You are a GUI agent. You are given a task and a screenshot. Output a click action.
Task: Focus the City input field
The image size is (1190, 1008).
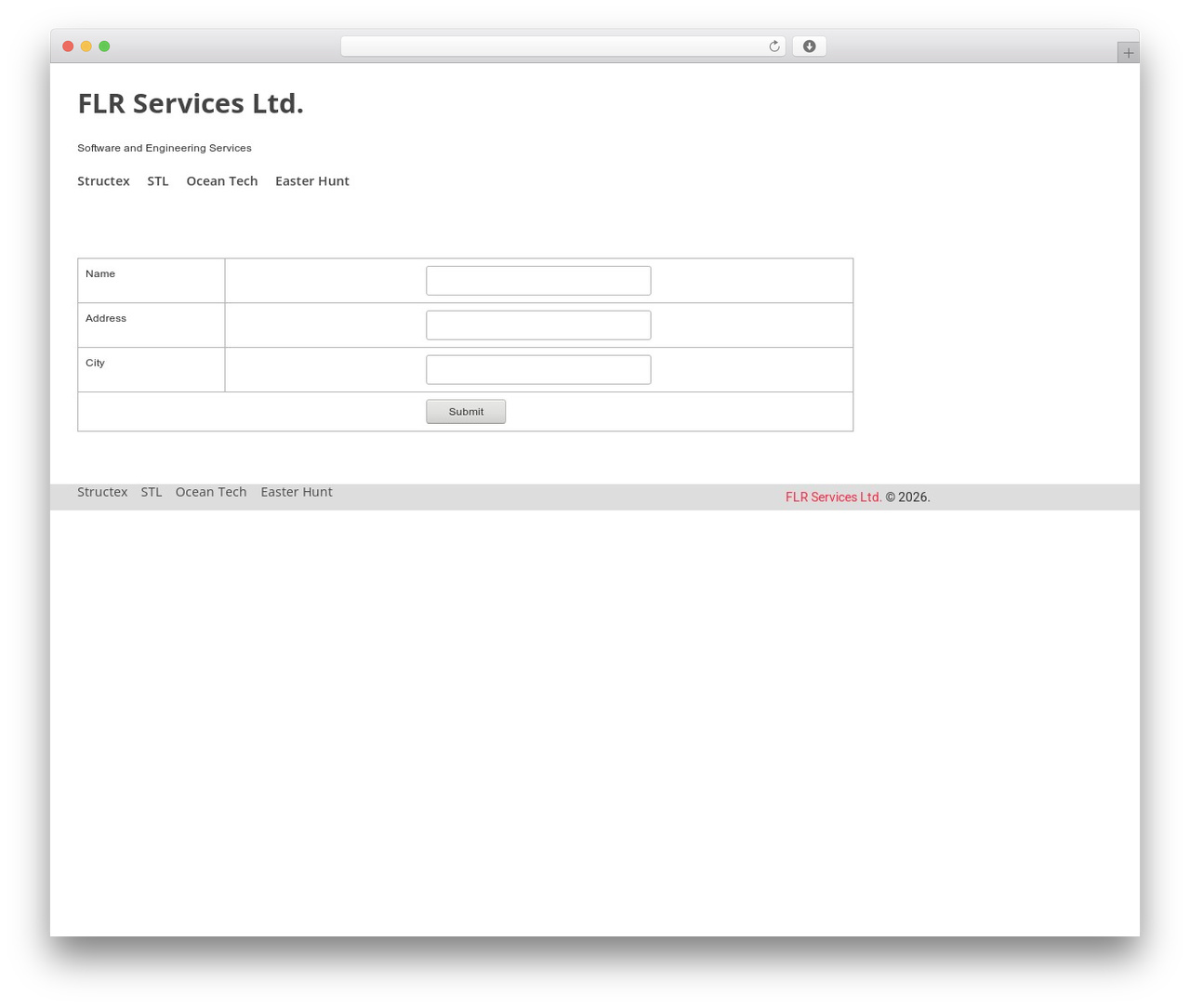point(538,370)
